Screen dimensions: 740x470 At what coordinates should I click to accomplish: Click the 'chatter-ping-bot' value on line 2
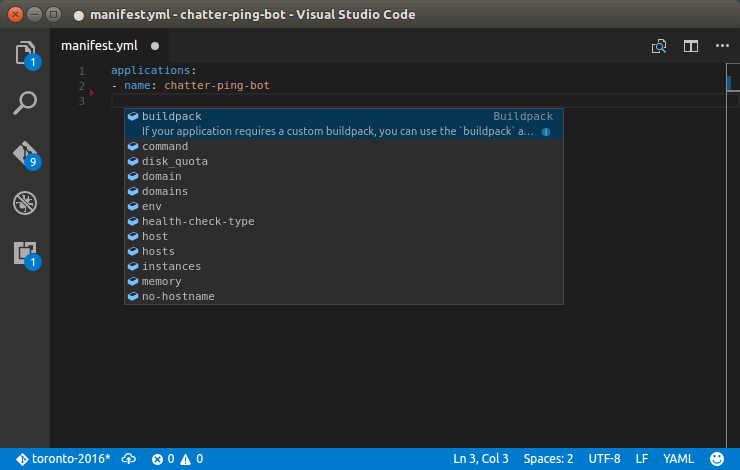pos(217,85)
